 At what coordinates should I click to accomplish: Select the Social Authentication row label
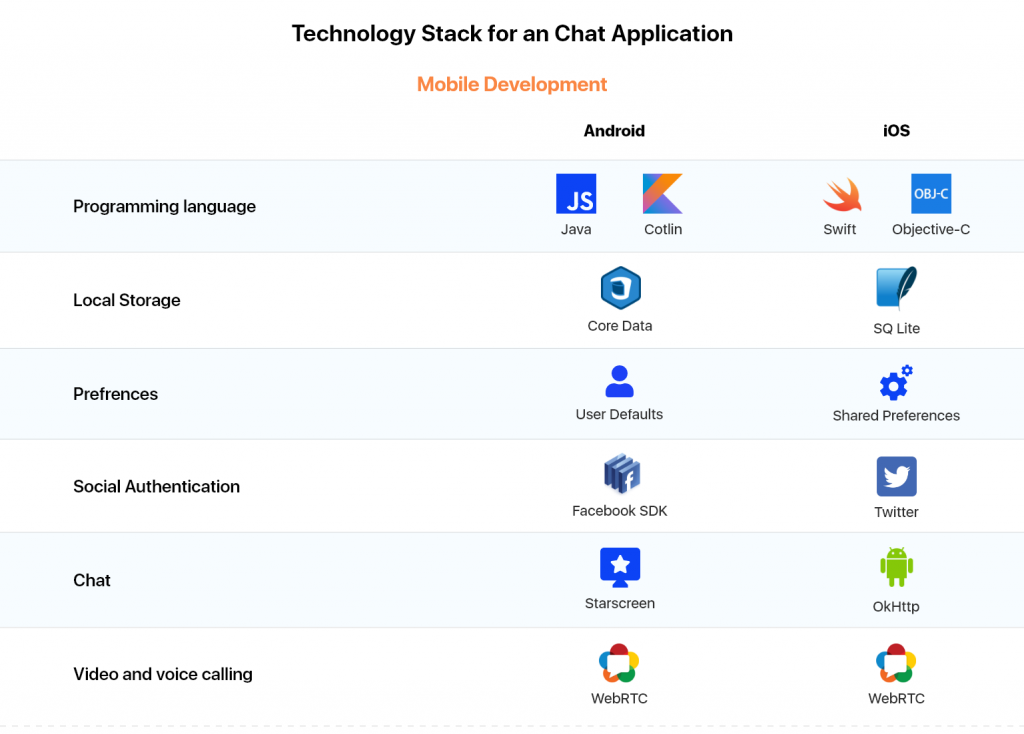click(x=157, y=487)
